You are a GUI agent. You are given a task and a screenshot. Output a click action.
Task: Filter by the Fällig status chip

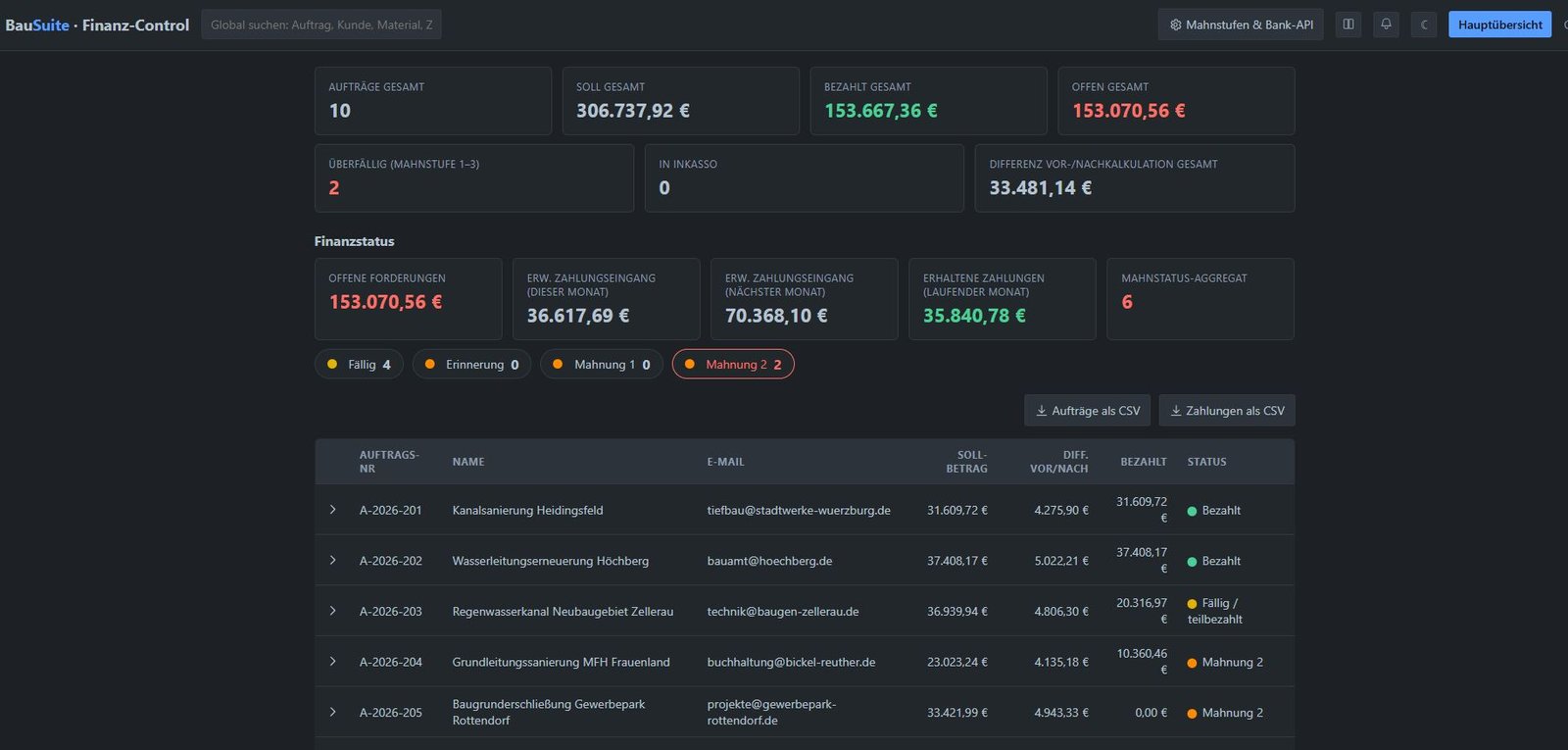point(359,365)
